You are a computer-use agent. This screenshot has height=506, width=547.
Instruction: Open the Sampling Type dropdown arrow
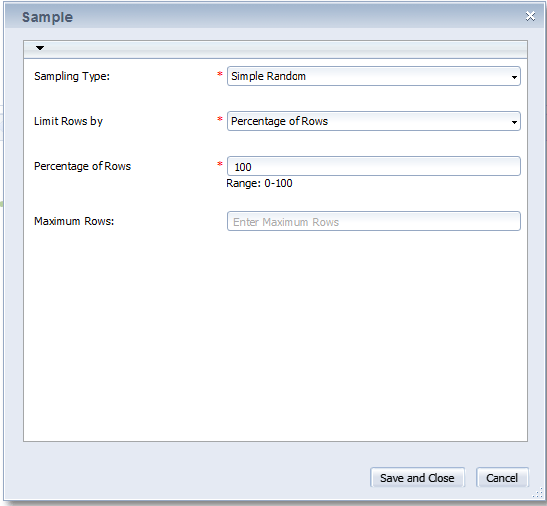tap(514, 77)
